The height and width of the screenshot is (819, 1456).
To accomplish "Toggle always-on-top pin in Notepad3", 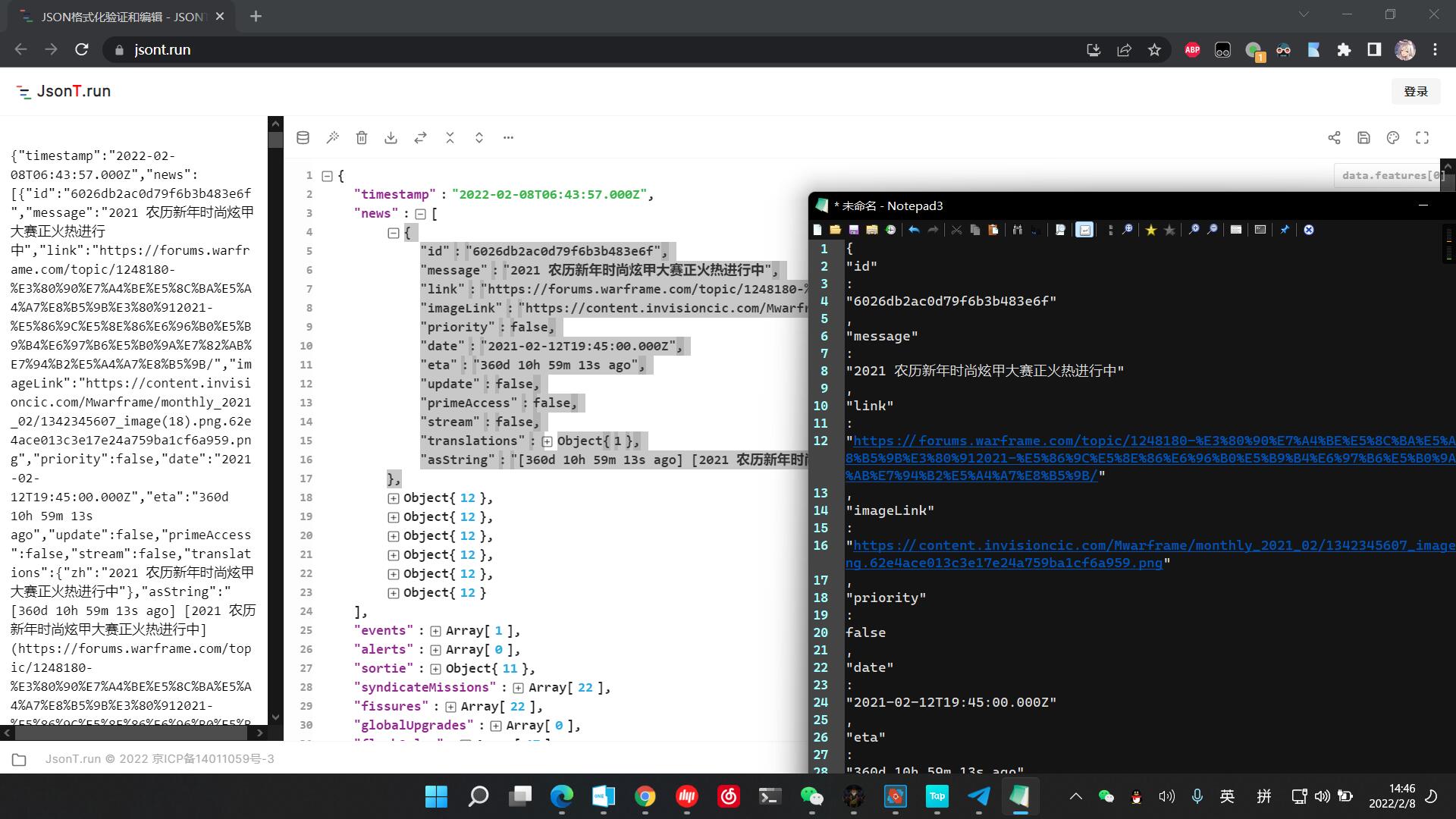I will point(1285,230).
